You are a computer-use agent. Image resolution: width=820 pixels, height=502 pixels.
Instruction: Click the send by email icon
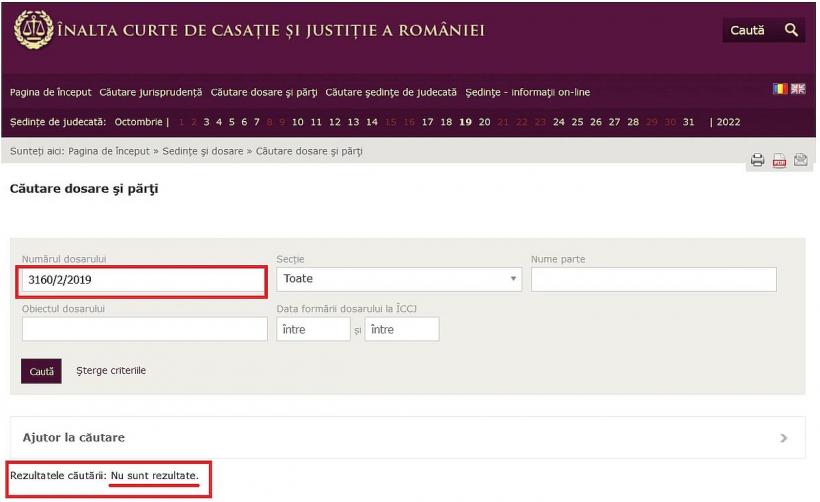[x=800, y=160]
